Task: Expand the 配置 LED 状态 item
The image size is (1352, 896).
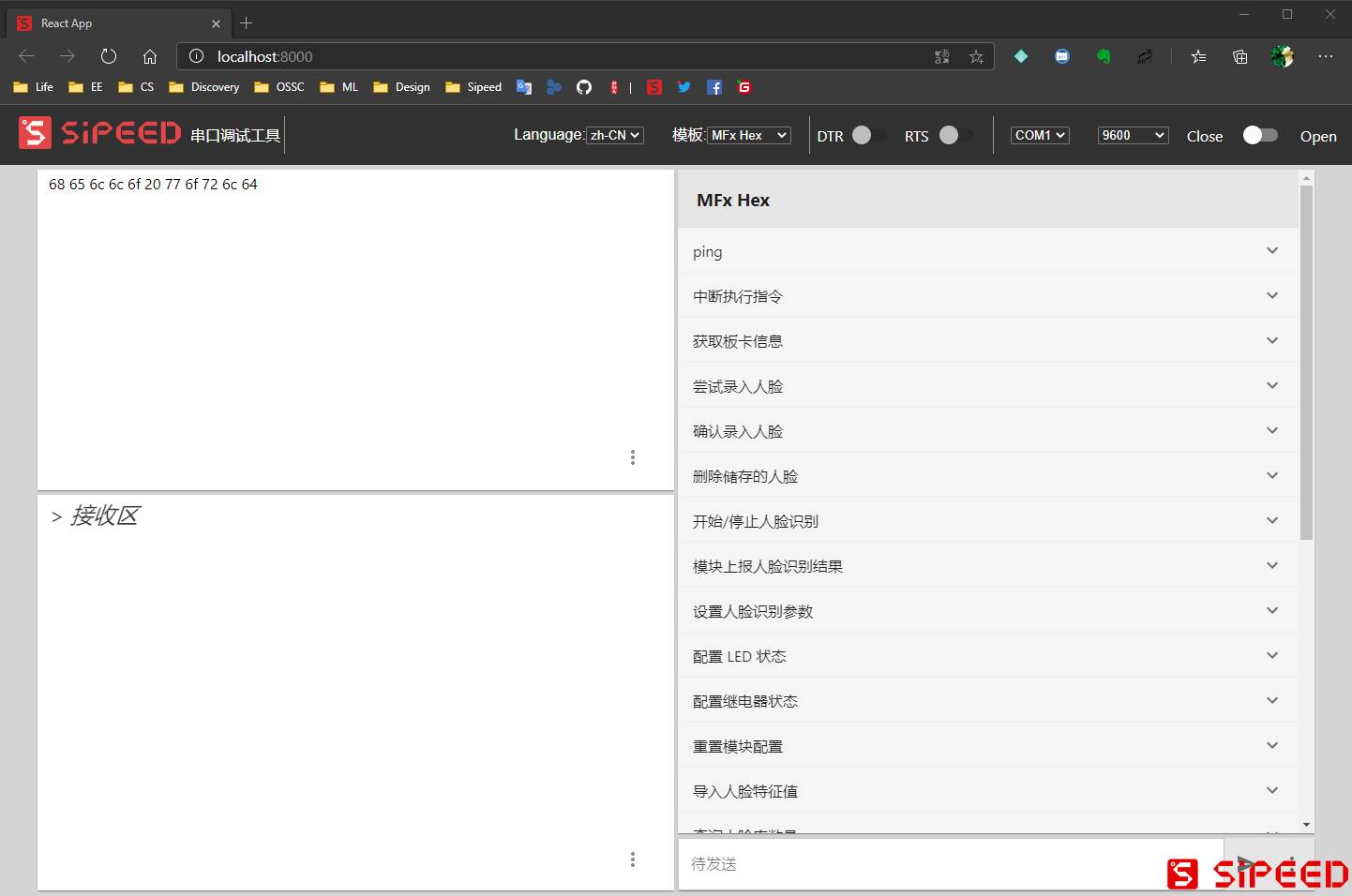Action: [988, 656]
